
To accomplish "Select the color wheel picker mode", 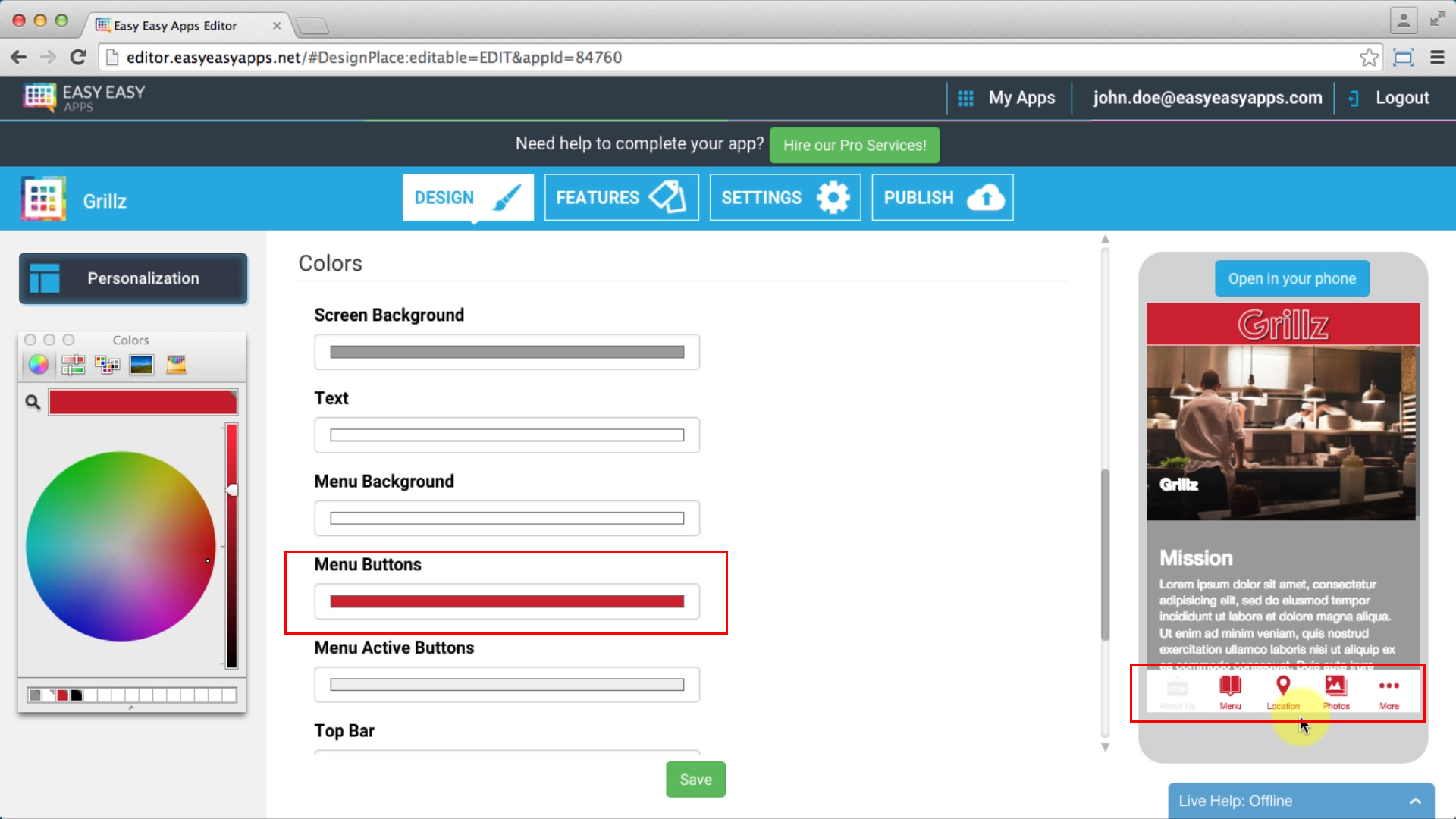I will click(39, 365).
